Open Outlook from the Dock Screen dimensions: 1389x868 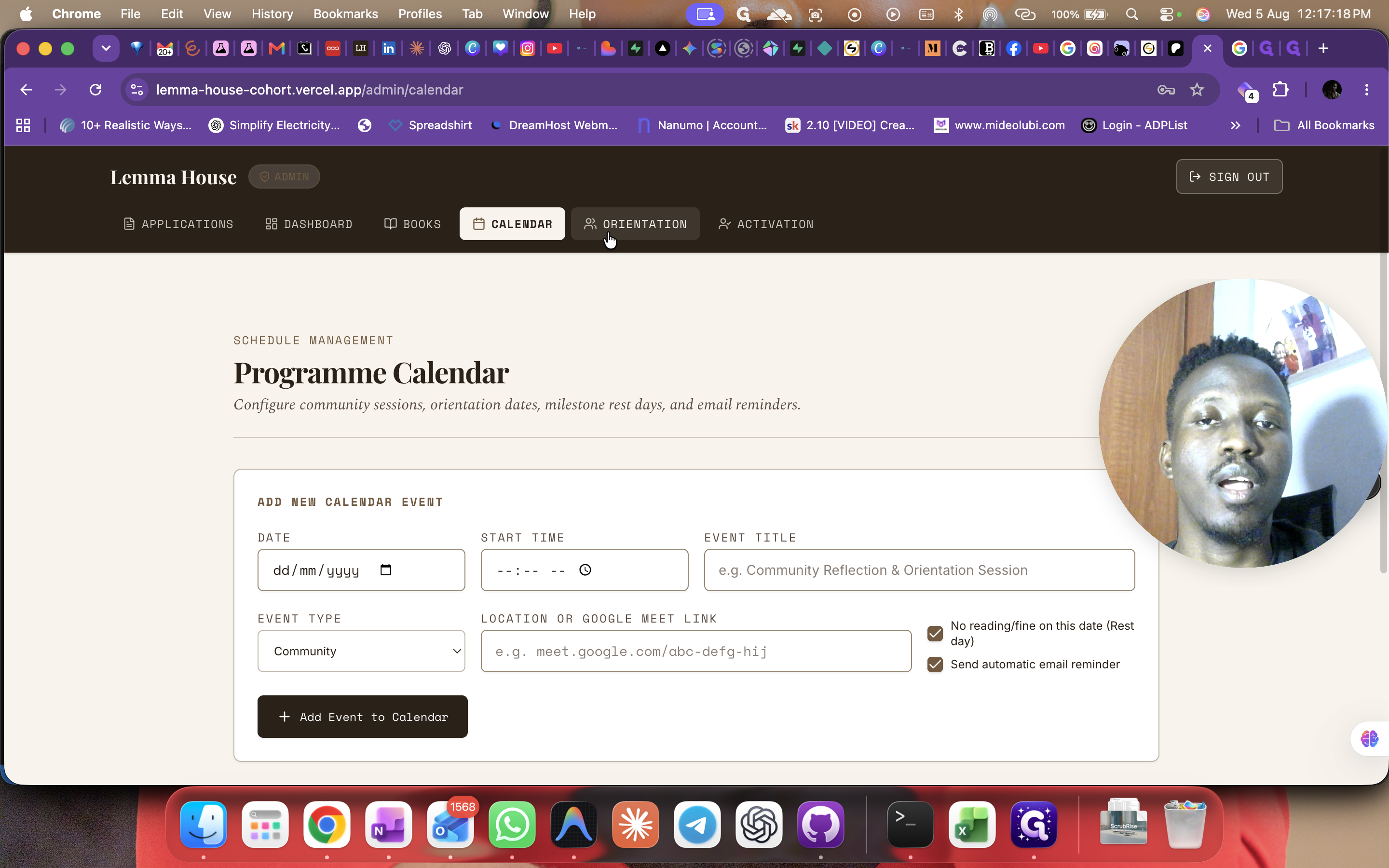pos(450,825)
